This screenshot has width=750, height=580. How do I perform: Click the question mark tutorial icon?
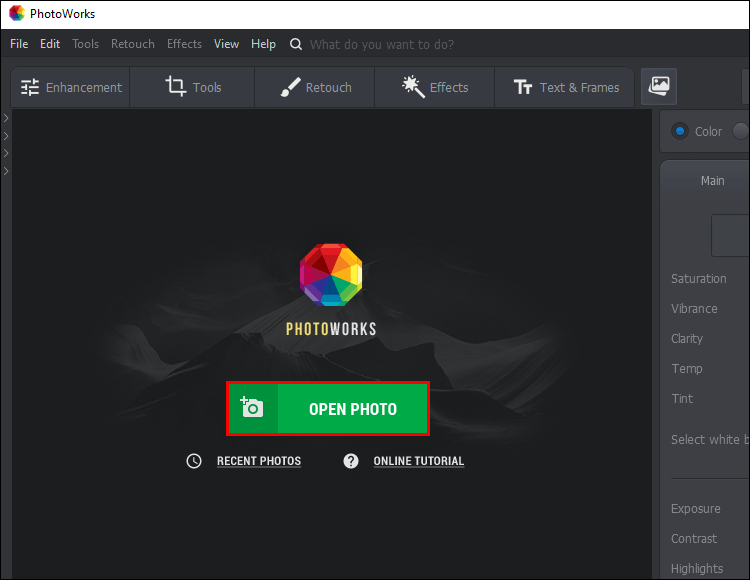click(351, 461)
